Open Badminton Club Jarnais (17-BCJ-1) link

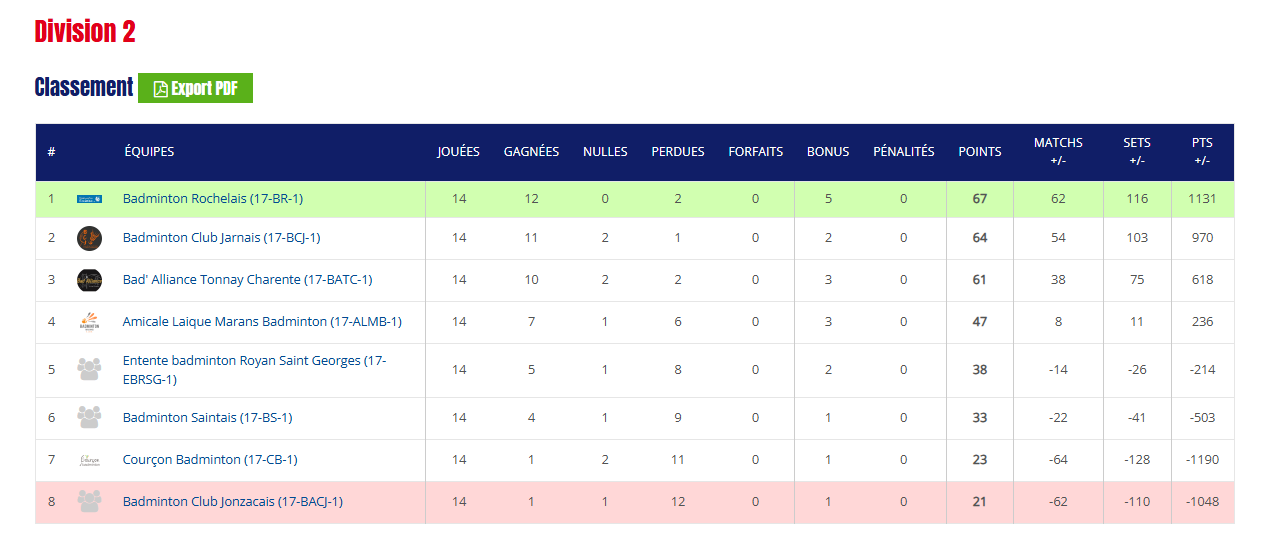pos(221,238)
